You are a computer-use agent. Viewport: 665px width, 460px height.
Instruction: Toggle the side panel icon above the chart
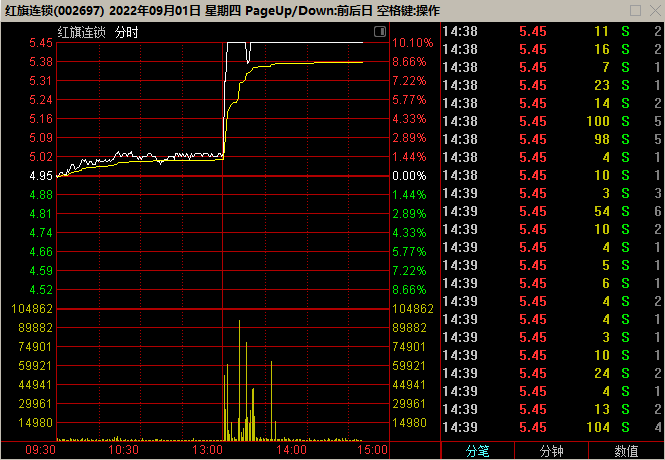tap(379, 32)
